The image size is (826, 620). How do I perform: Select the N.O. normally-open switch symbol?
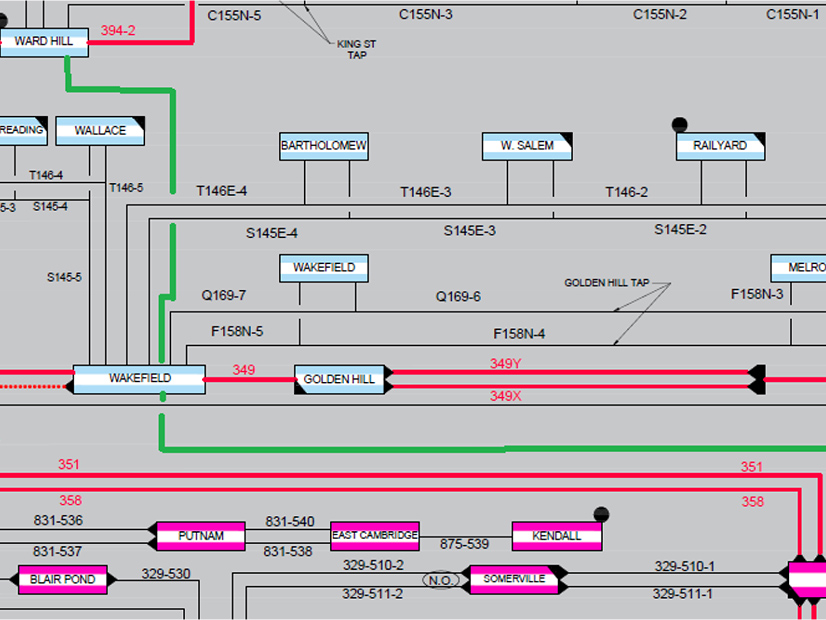click(x=439, y=580)
